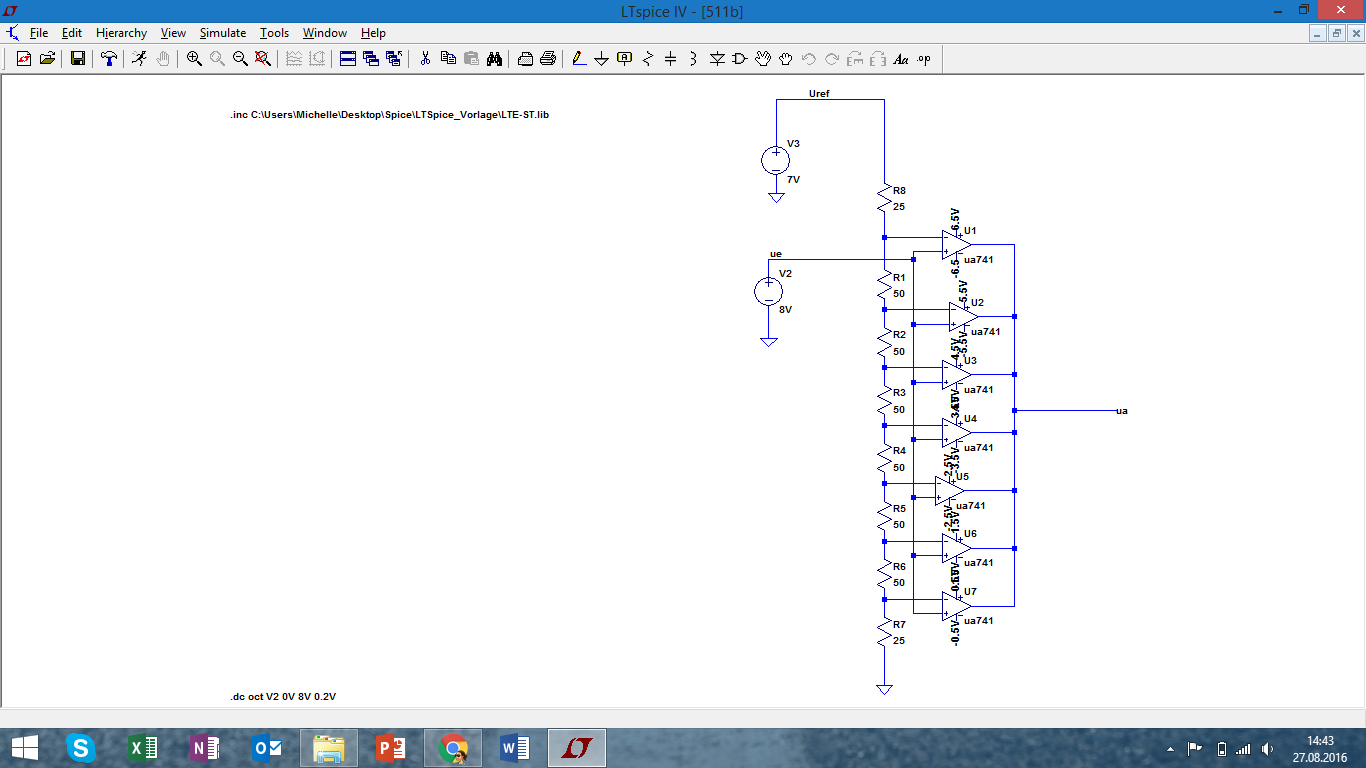The height and width of the screenshot is (768, 1366).
Task: Click the Uref net label
Action: coord(818,94)
